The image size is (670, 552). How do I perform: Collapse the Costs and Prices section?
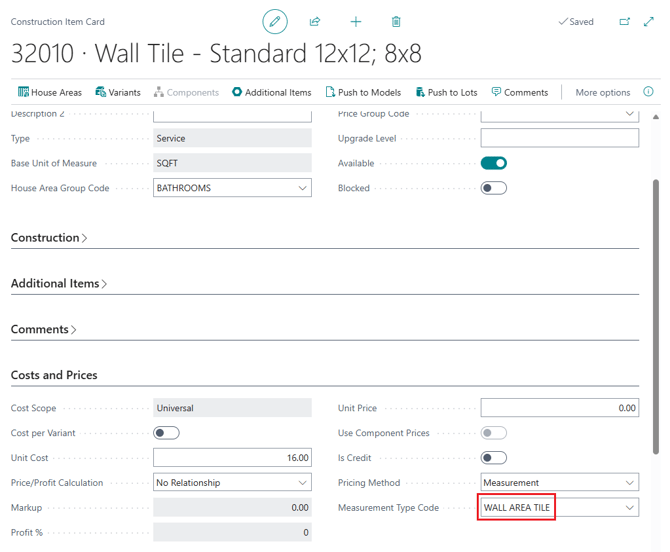point(54,375)
